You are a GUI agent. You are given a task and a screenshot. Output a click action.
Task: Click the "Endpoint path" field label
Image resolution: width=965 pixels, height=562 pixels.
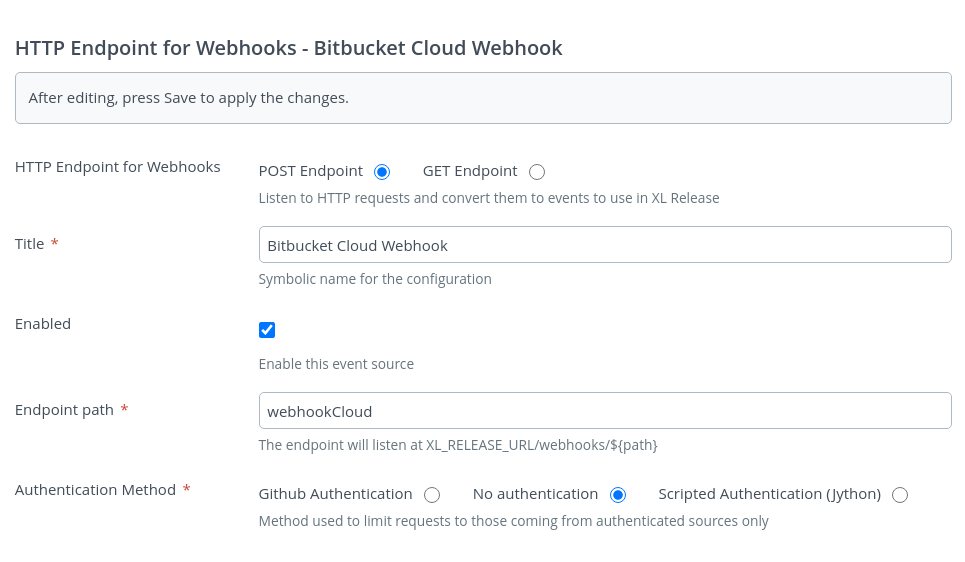[63, 410]
